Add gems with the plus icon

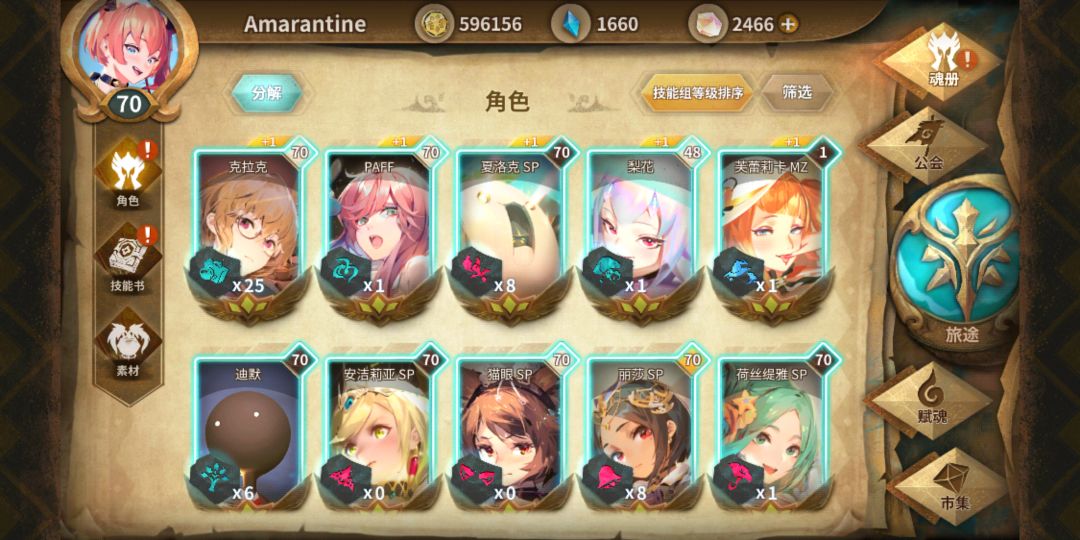788,25
